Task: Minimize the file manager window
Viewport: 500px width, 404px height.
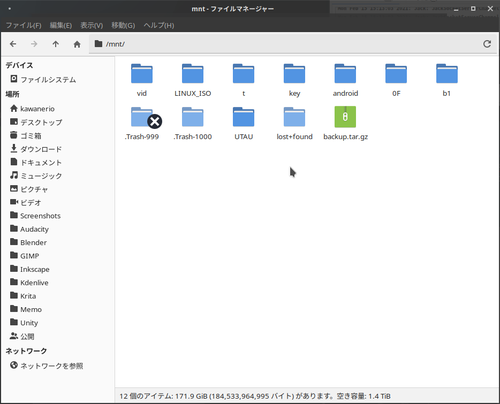Action: pyautogui.click(x=456, y=9)
